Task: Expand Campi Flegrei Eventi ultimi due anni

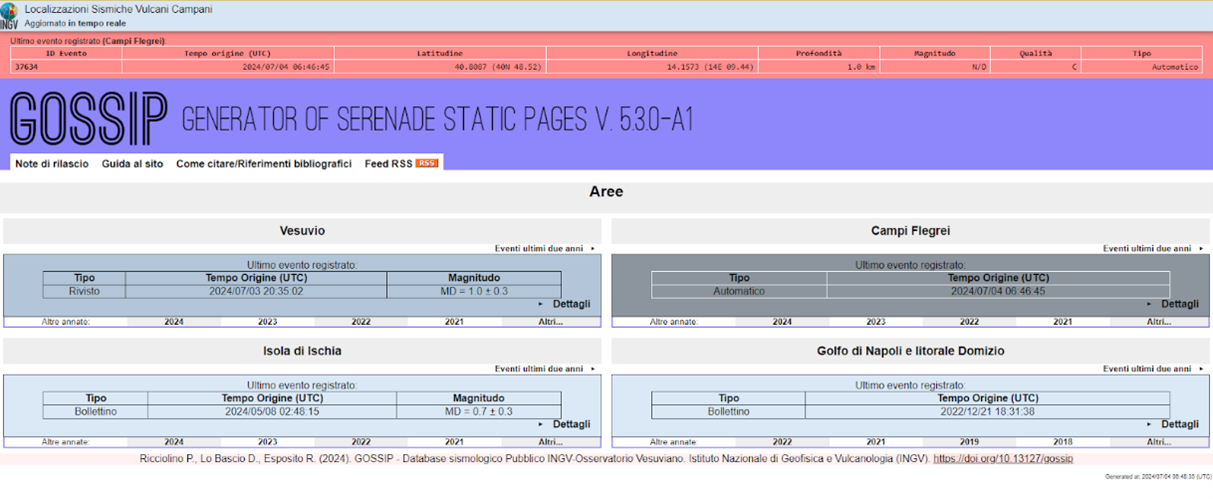Action: [x=1153, y=248]
